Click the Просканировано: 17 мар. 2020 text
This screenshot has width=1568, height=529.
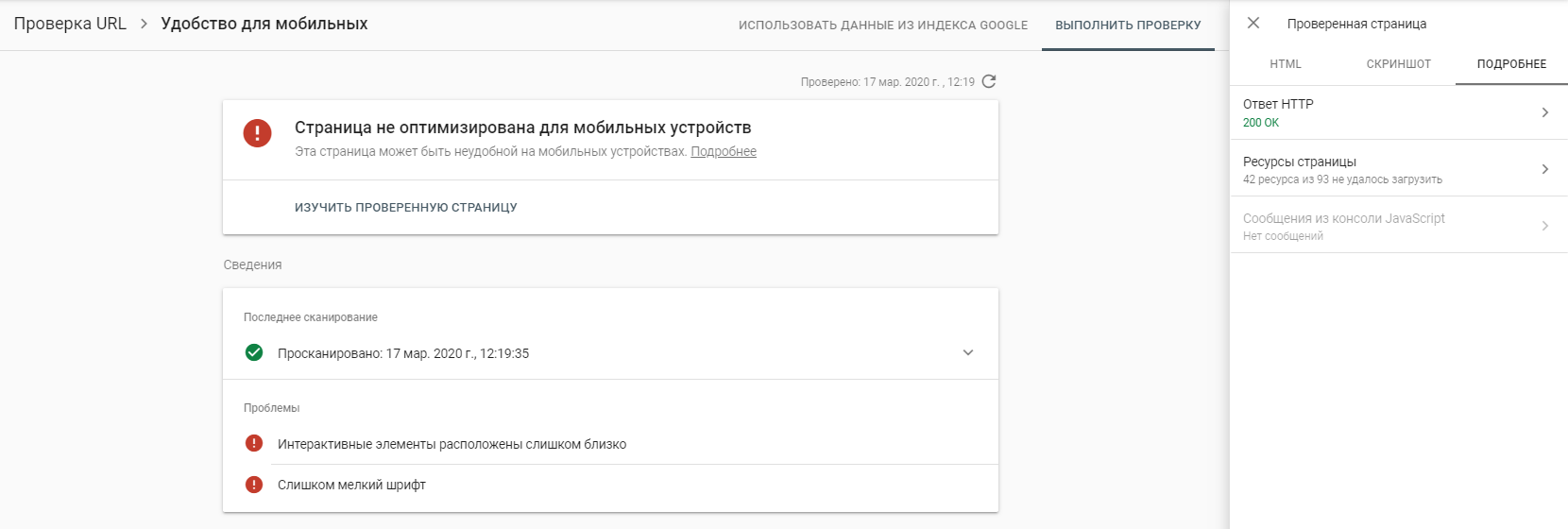403,353
